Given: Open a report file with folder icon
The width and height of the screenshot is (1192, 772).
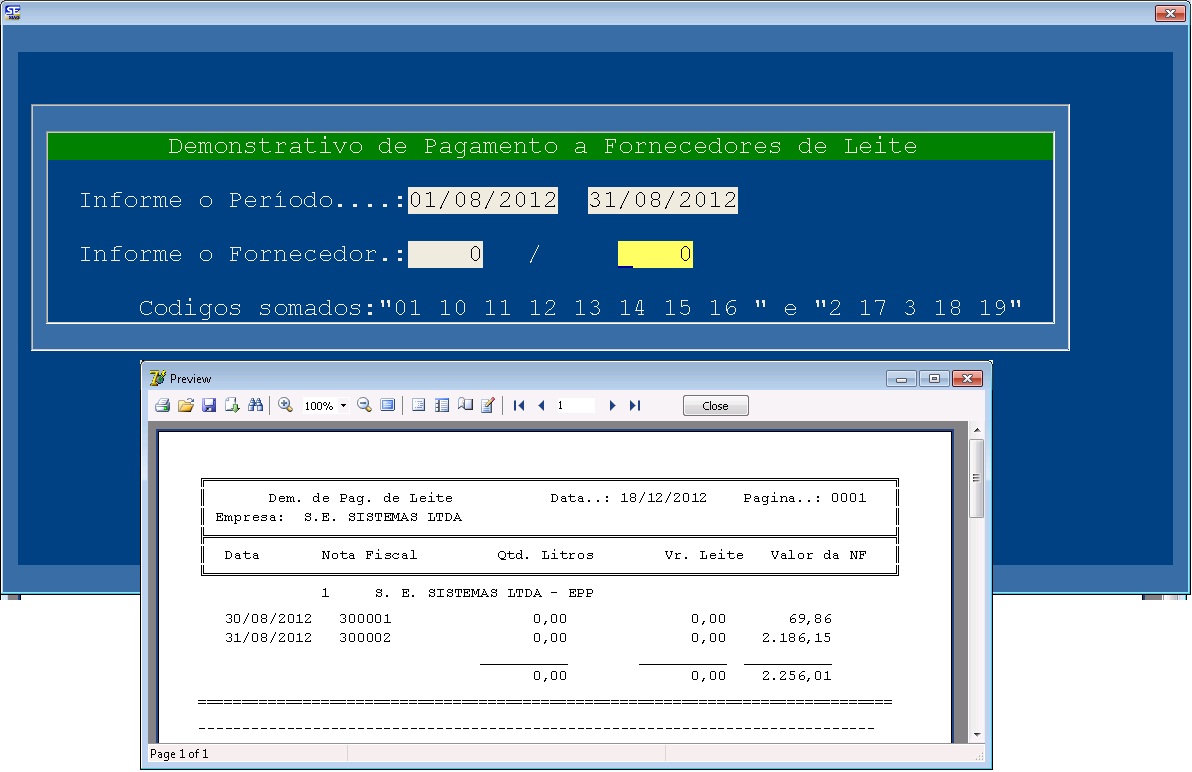Looking at the screenshot, I should tap(186, 406).
